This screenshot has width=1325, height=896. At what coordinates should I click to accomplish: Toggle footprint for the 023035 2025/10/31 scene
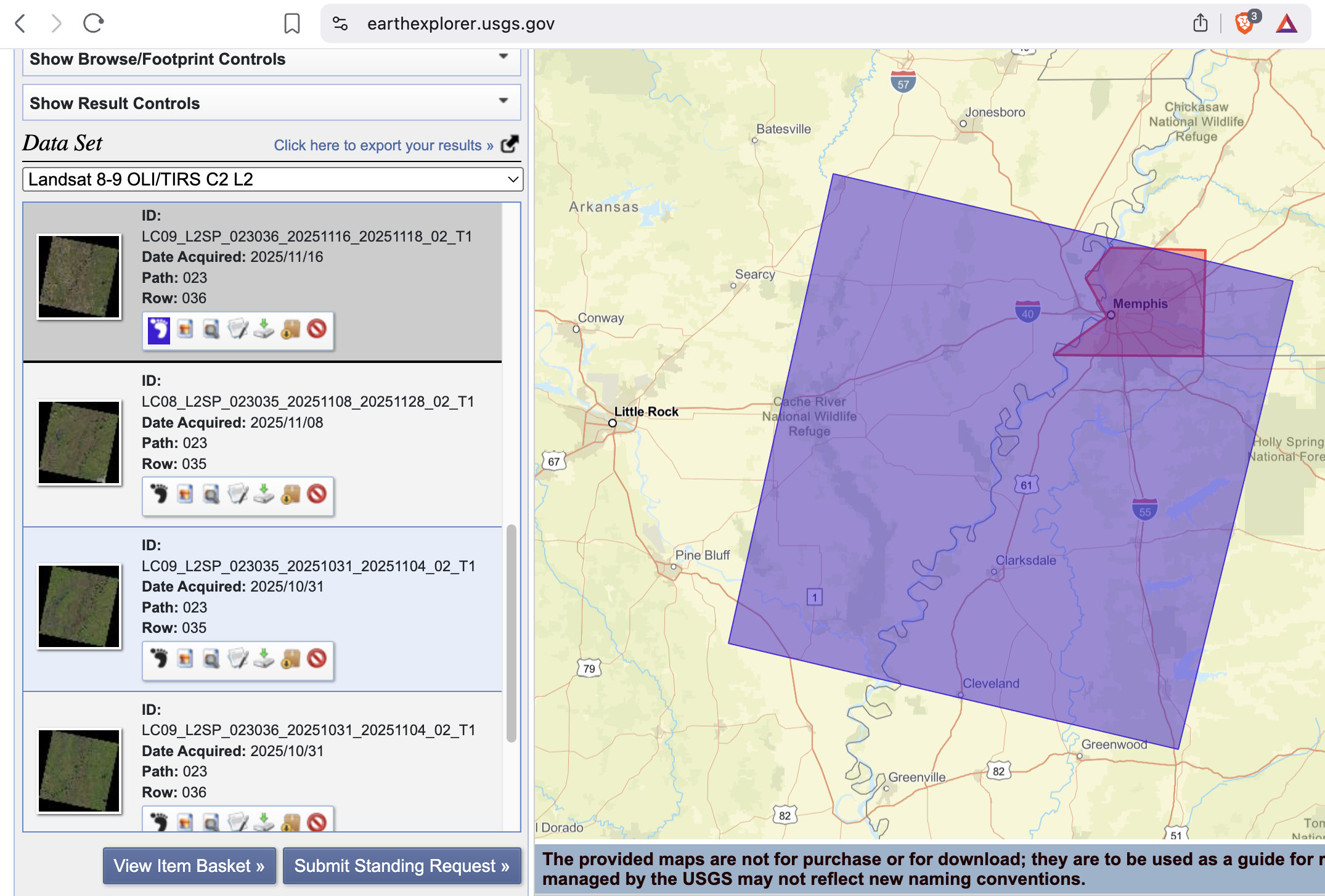pos(158,659)
